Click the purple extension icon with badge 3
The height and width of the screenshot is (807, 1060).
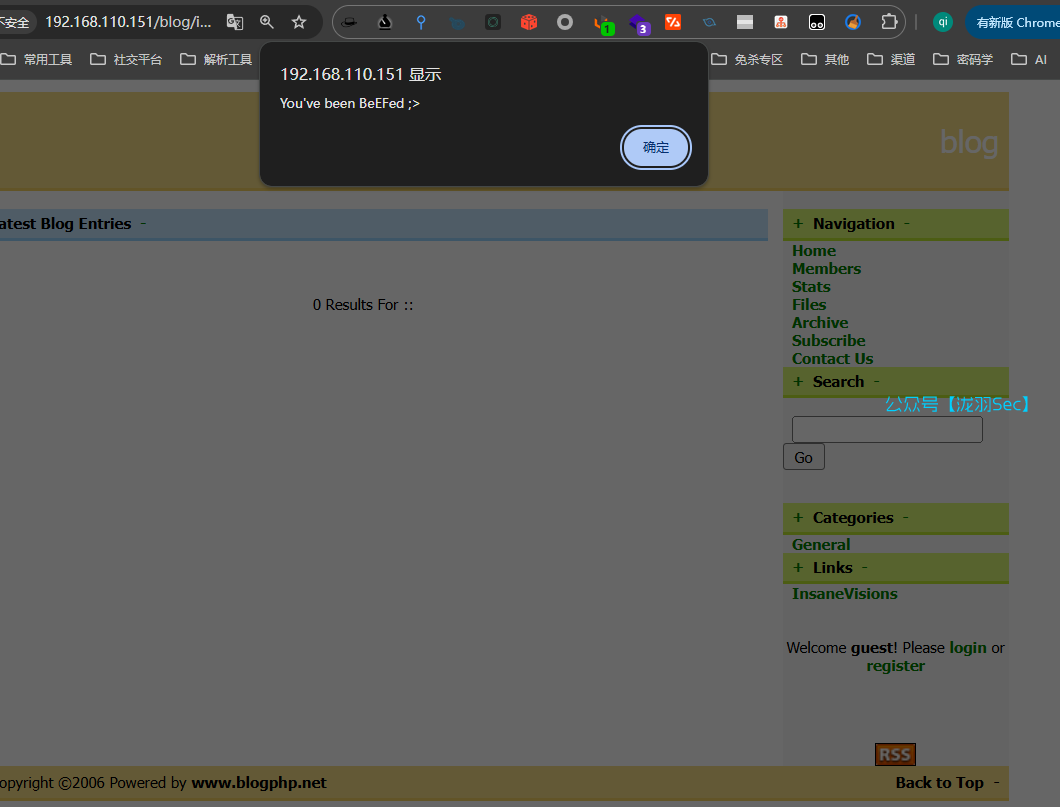[639, 23]
